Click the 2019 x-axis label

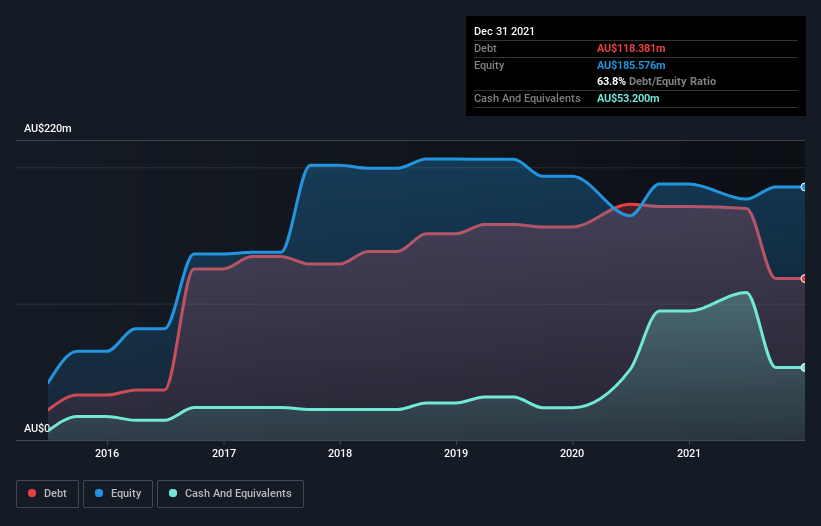click(456, 453)
